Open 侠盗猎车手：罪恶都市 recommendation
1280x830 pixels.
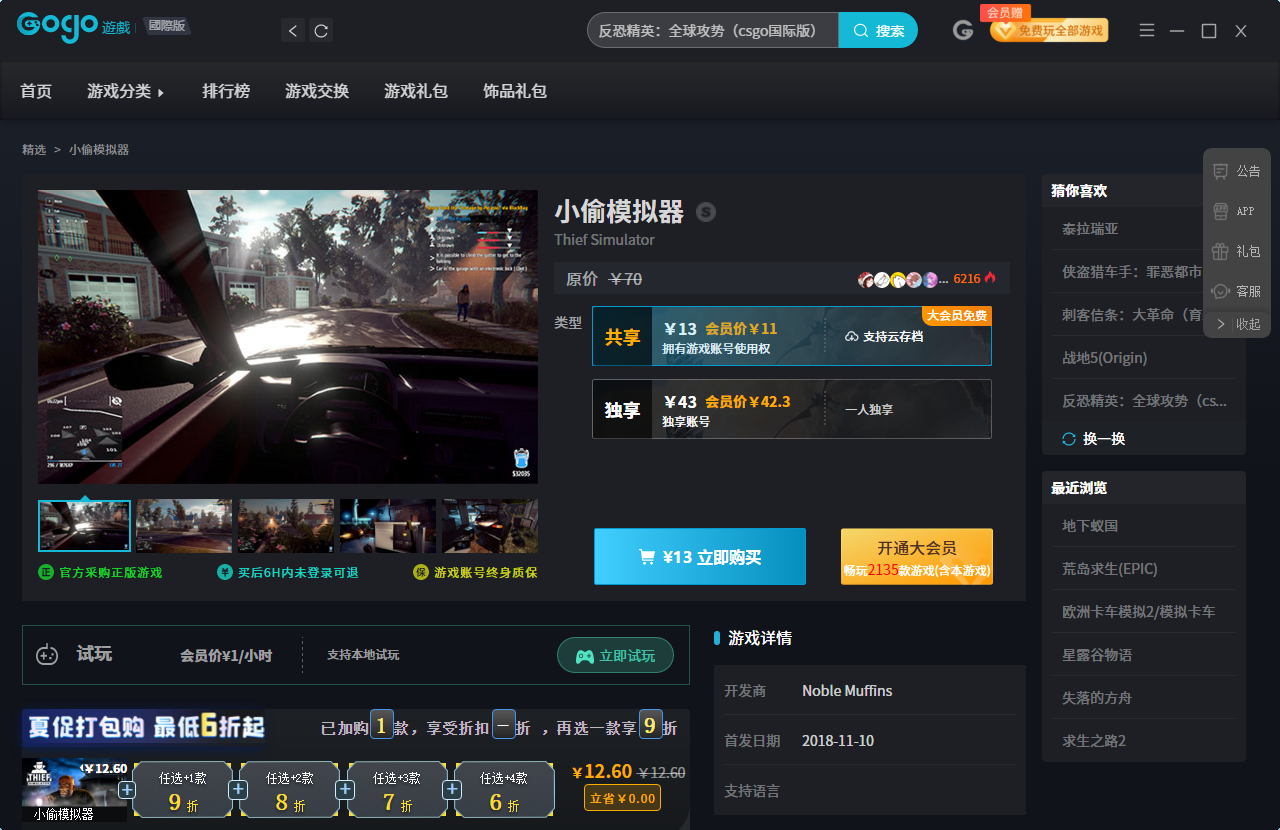pos(1132,272)
